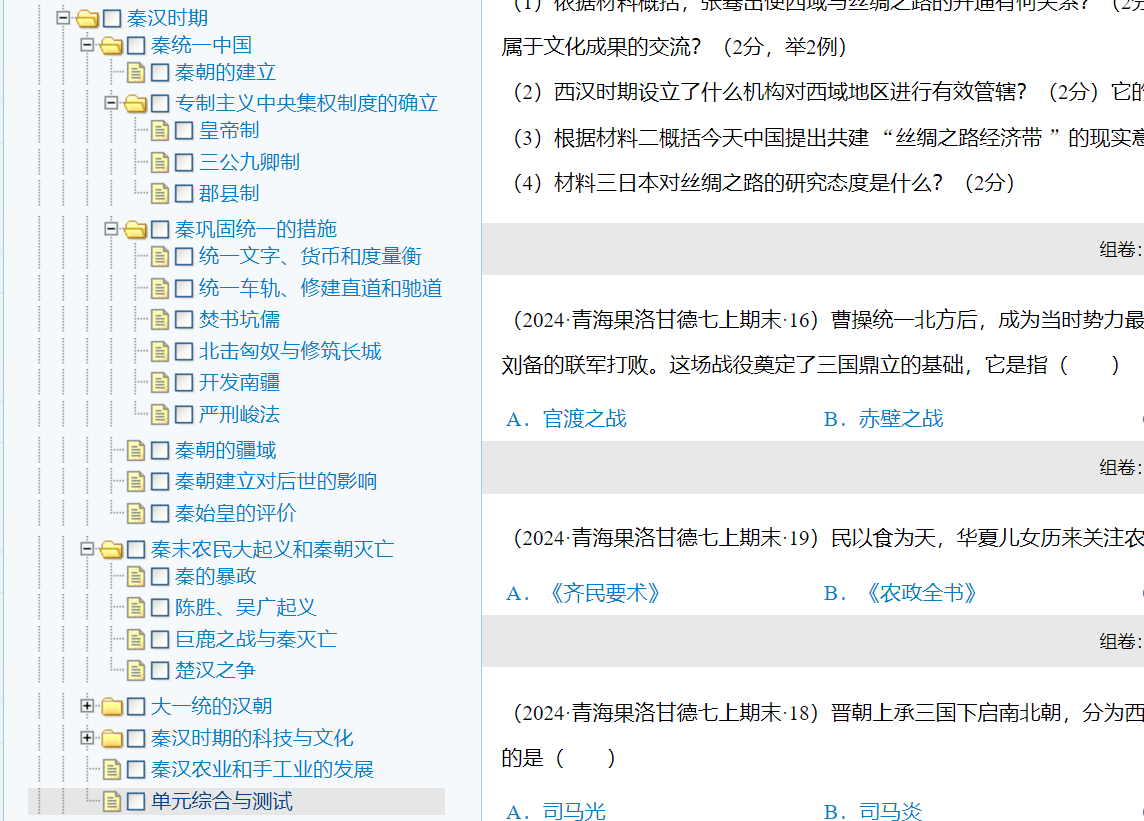Click folder icon beside 秦汉时期
Viewport: 1144px width, 821px height.
[x=87, y=18]
